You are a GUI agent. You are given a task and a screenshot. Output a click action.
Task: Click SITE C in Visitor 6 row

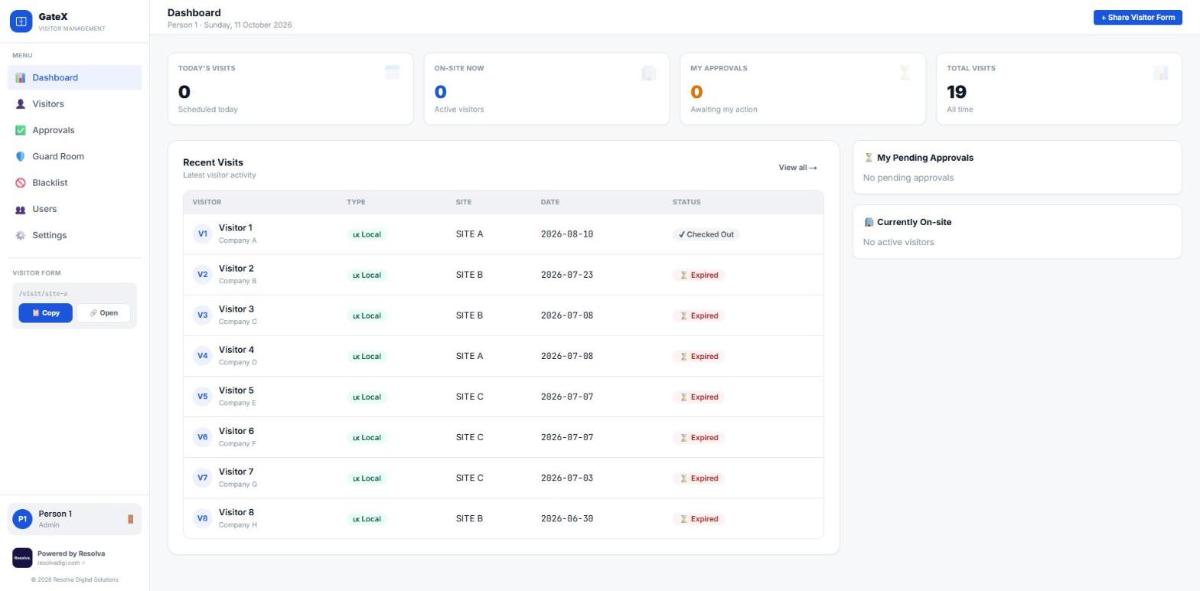coord(469,437)
